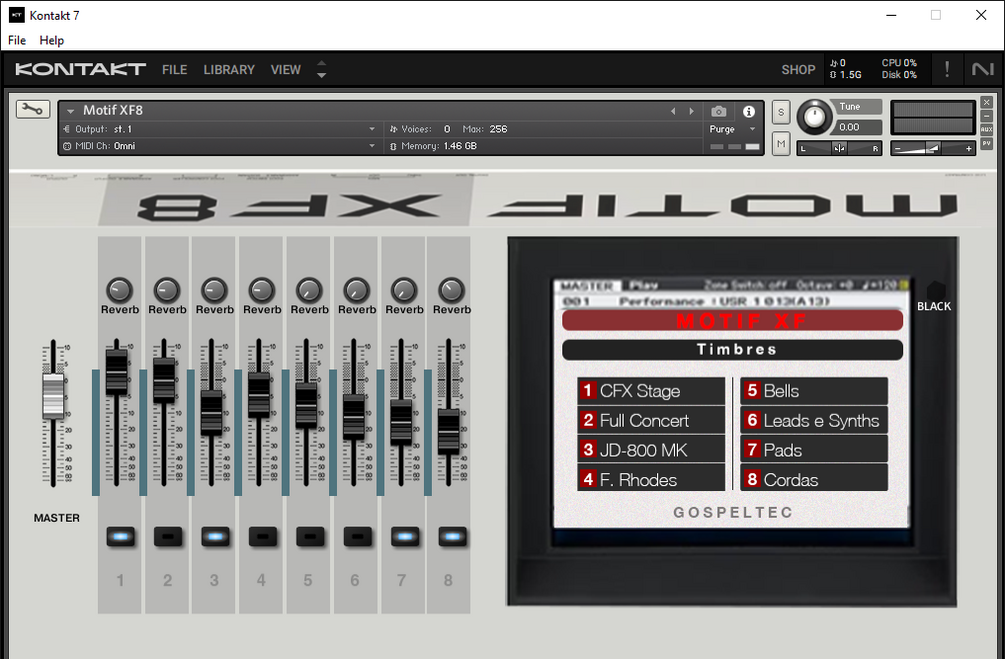Toggle channel 5 power button
This screenshot has width=1005, height=659.
pyautogui.click(x=310, y=537)
